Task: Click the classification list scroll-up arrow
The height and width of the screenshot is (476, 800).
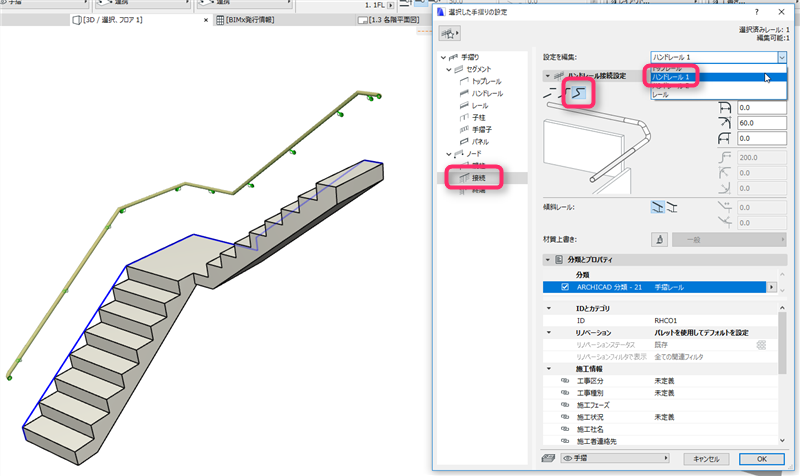Action: [x=782, y=274]
